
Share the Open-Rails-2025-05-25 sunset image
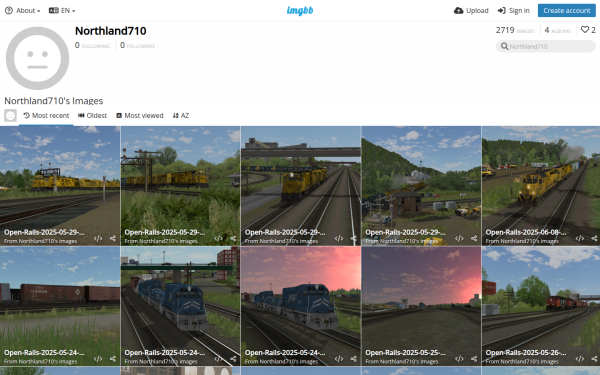pyautogui.click(x=474, y=359)
